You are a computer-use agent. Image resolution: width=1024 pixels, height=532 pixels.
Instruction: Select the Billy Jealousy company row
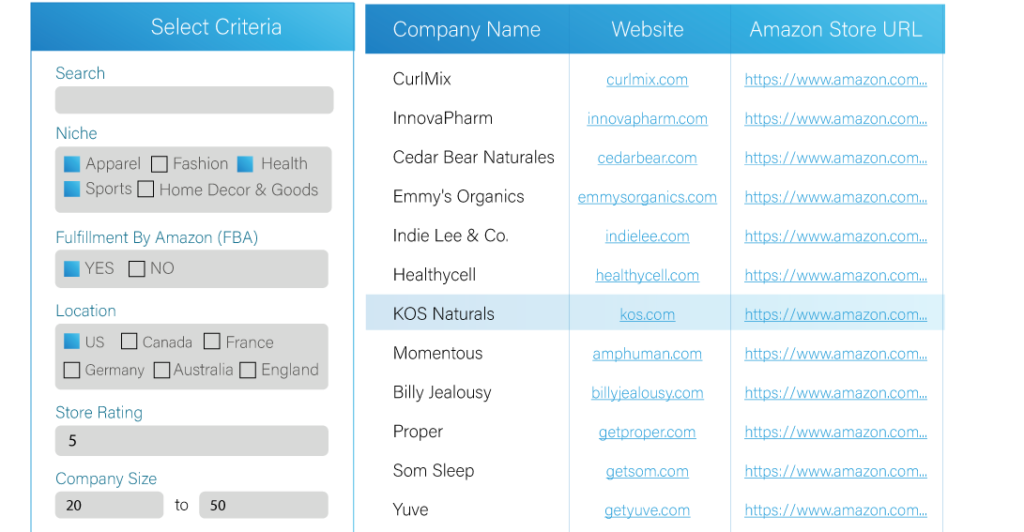442,392
